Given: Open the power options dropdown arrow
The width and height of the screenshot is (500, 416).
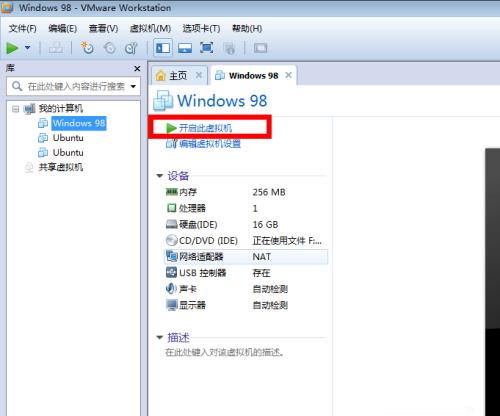Looking at the screenshot, I should click(28, 48).
